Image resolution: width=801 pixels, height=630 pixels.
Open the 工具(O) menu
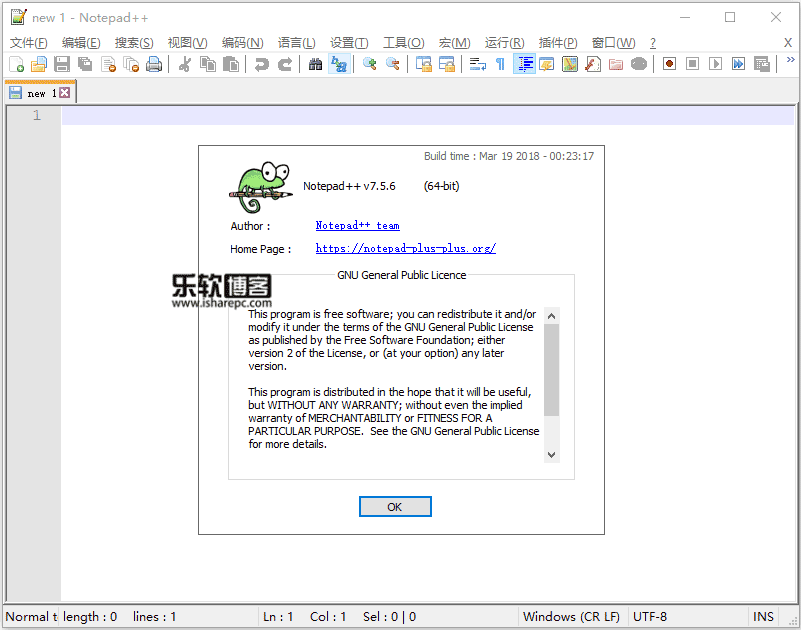click(404, 43)
